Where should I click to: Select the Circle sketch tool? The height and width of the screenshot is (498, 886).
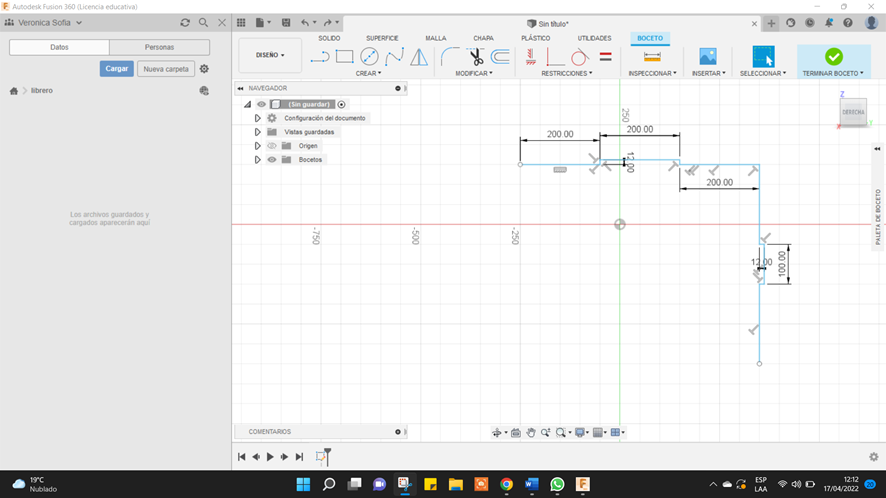[369, 57]
